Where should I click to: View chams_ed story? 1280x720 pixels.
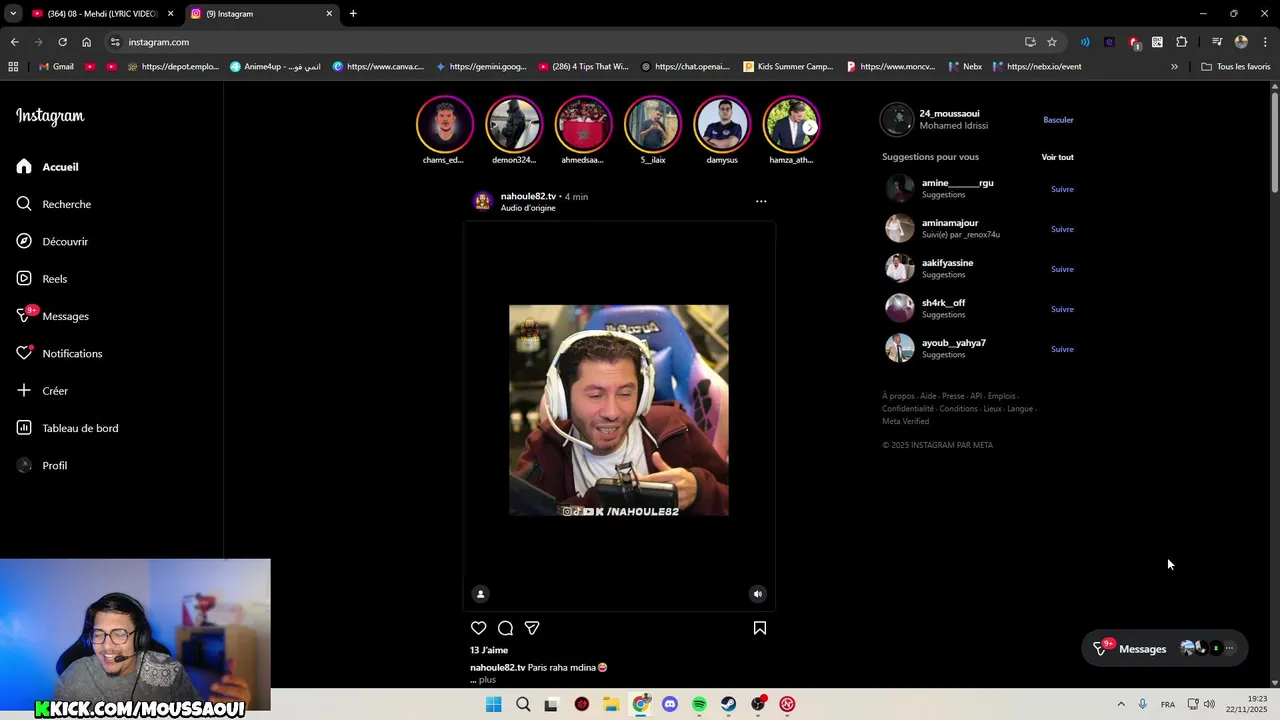444,124
